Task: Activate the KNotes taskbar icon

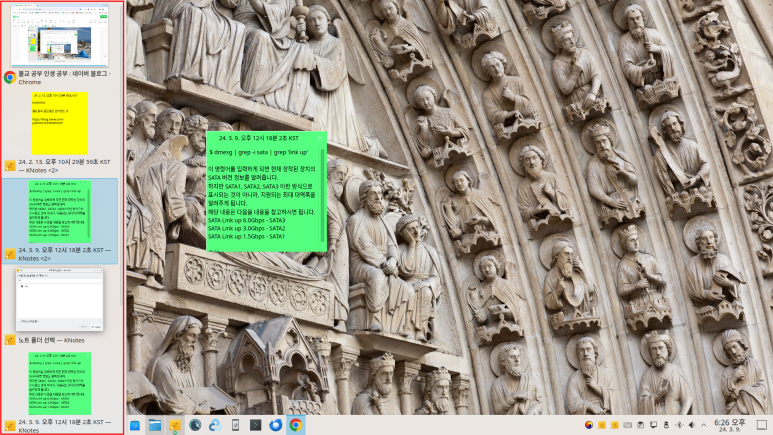Action: coord(175,425)
